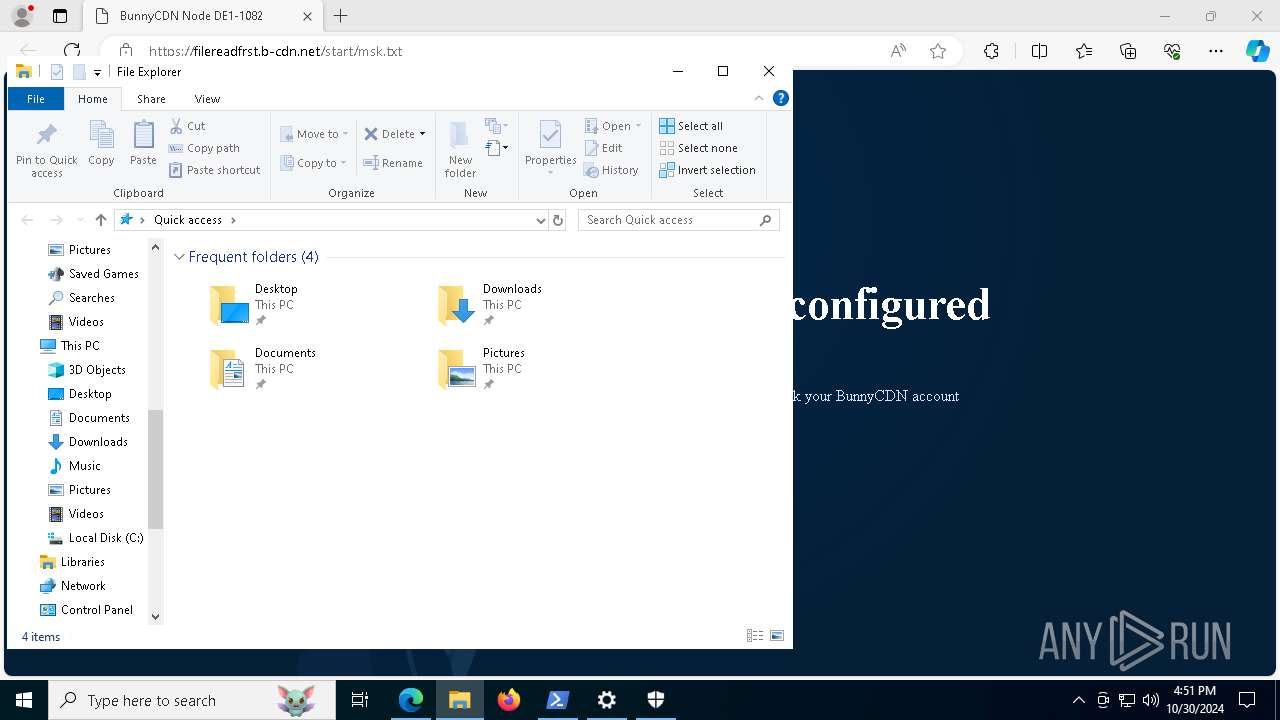This screenshot has width=1280, height=720.
Task: Open file History from ribbon
Action: pos(611,170)
